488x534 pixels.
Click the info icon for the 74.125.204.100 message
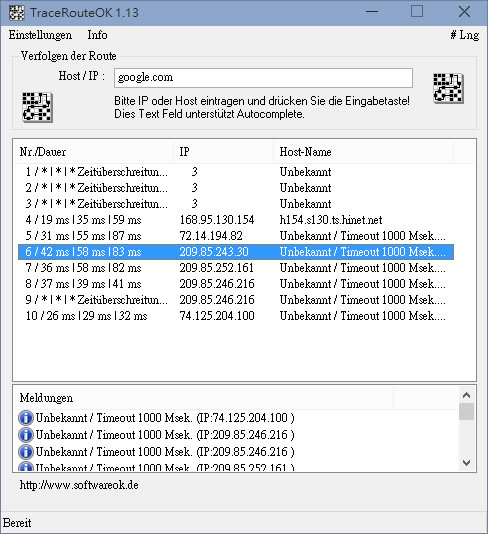coord(26,418)
